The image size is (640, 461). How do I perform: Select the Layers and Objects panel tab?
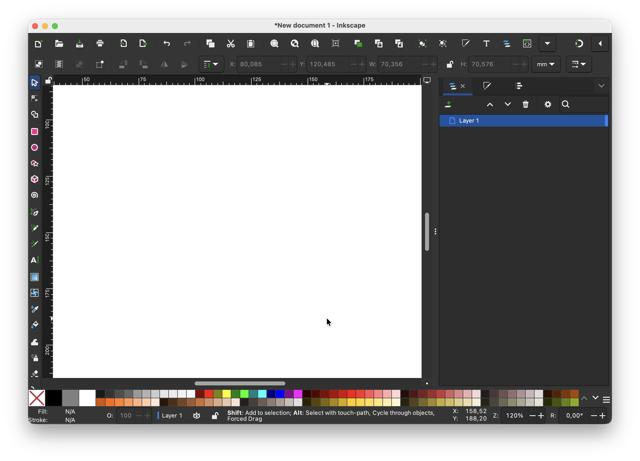tap(453, 86)
